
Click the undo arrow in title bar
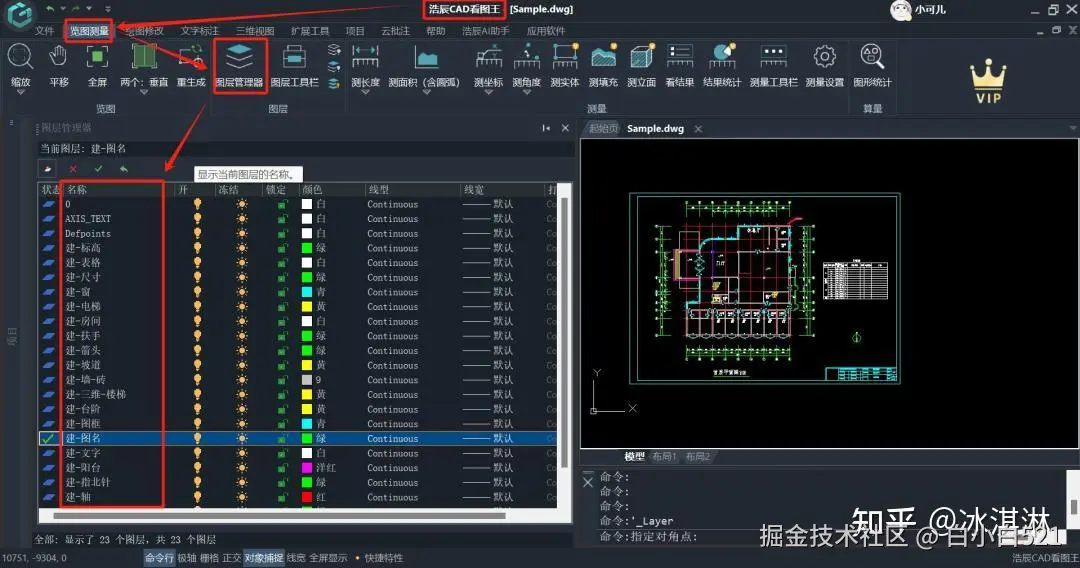pos(50,9)
